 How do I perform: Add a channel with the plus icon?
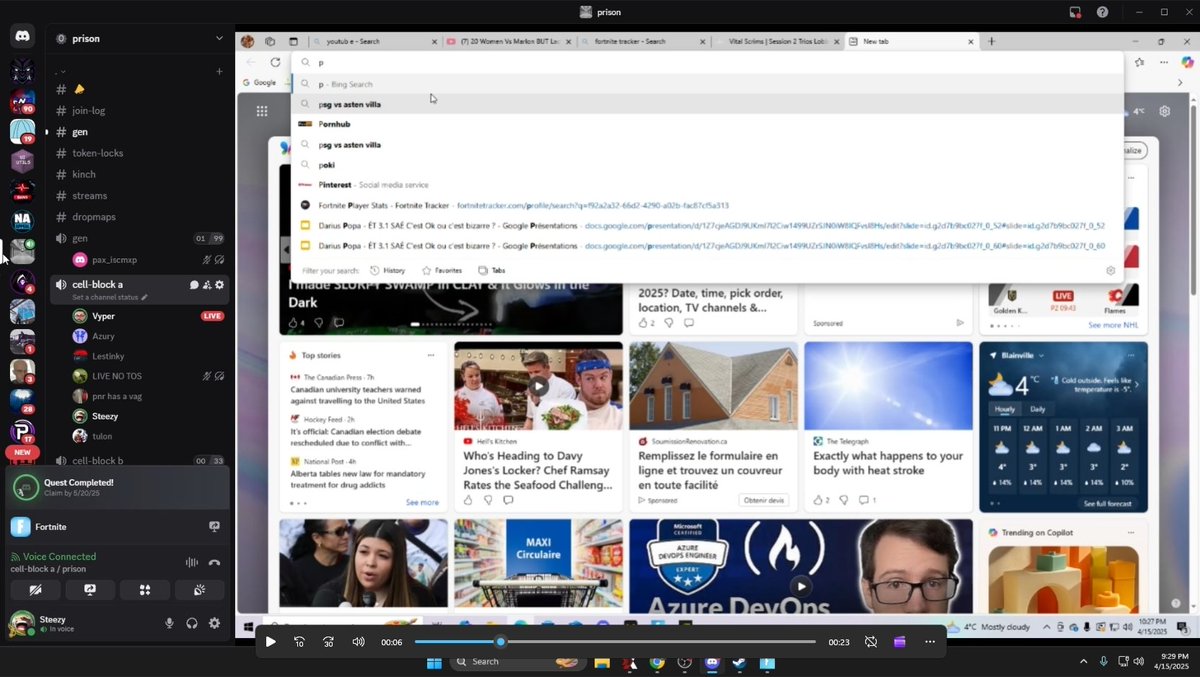[219, 71]
